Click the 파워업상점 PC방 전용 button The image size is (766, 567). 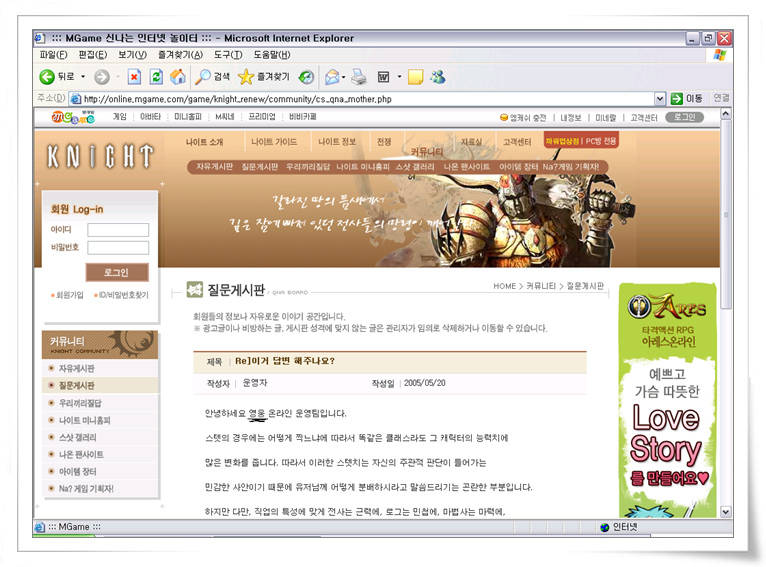click(x=581, y=141)
